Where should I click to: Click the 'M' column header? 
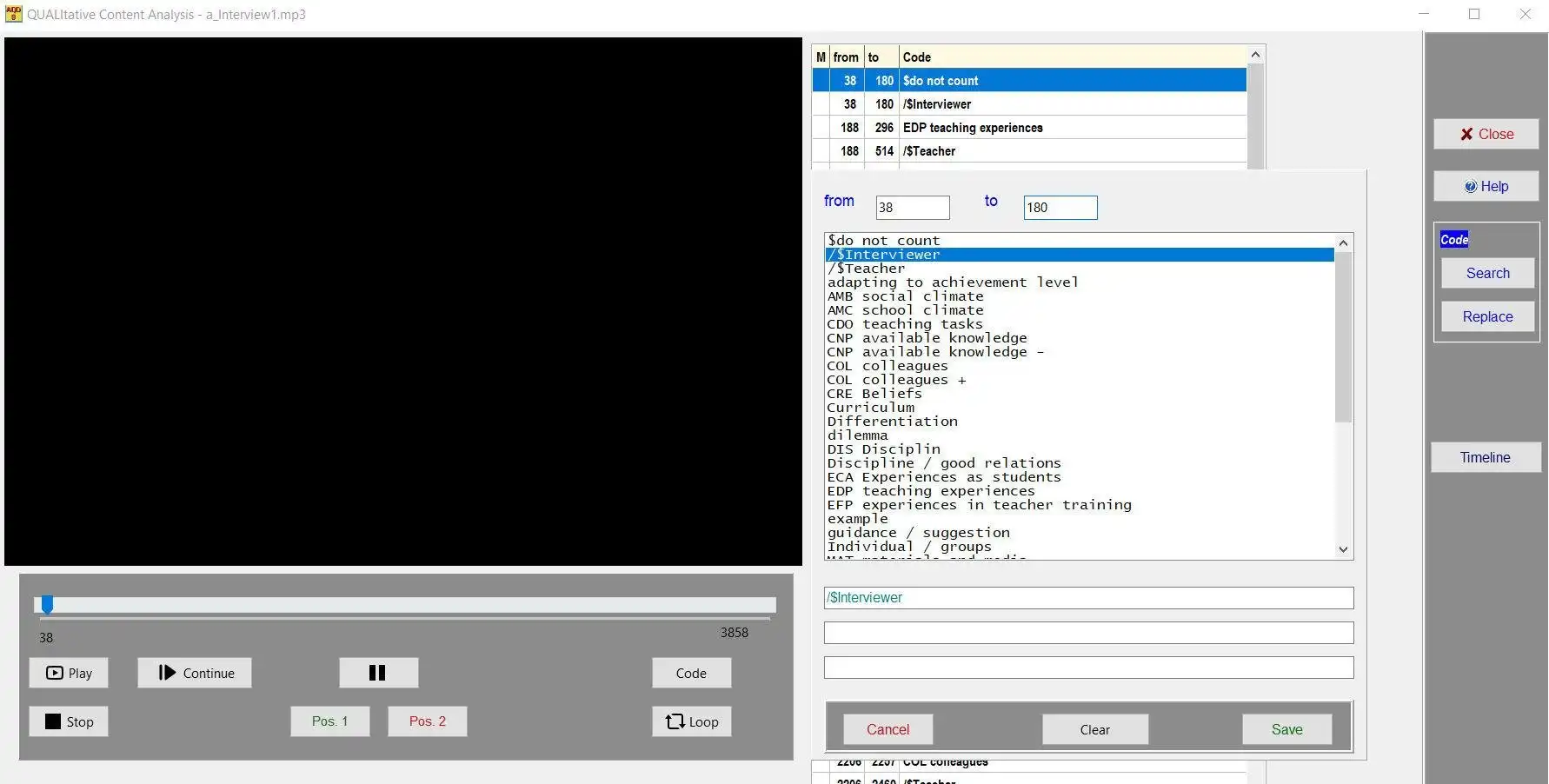(x=821, y=57)
